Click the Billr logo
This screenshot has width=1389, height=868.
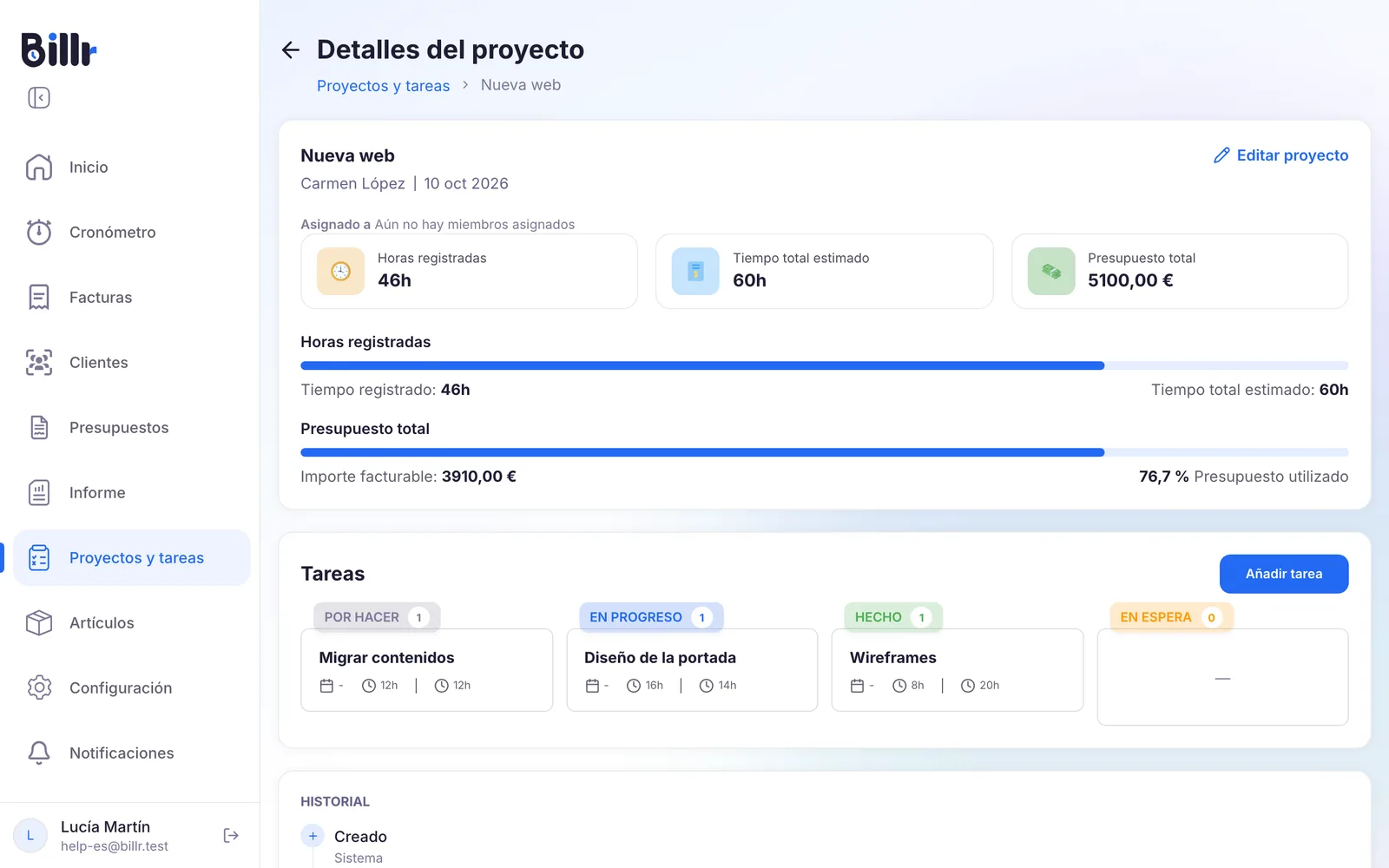click(x=59, y=49)
